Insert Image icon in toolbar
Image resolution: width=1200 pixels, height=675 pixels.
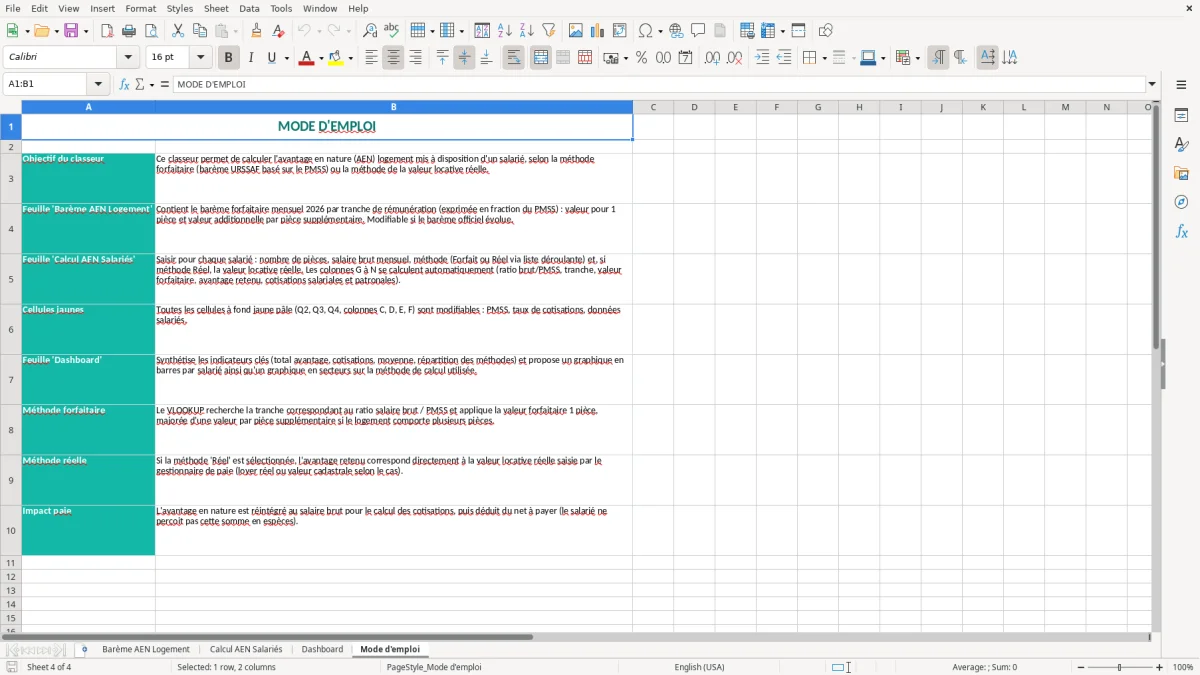click(x=576, y=31)
